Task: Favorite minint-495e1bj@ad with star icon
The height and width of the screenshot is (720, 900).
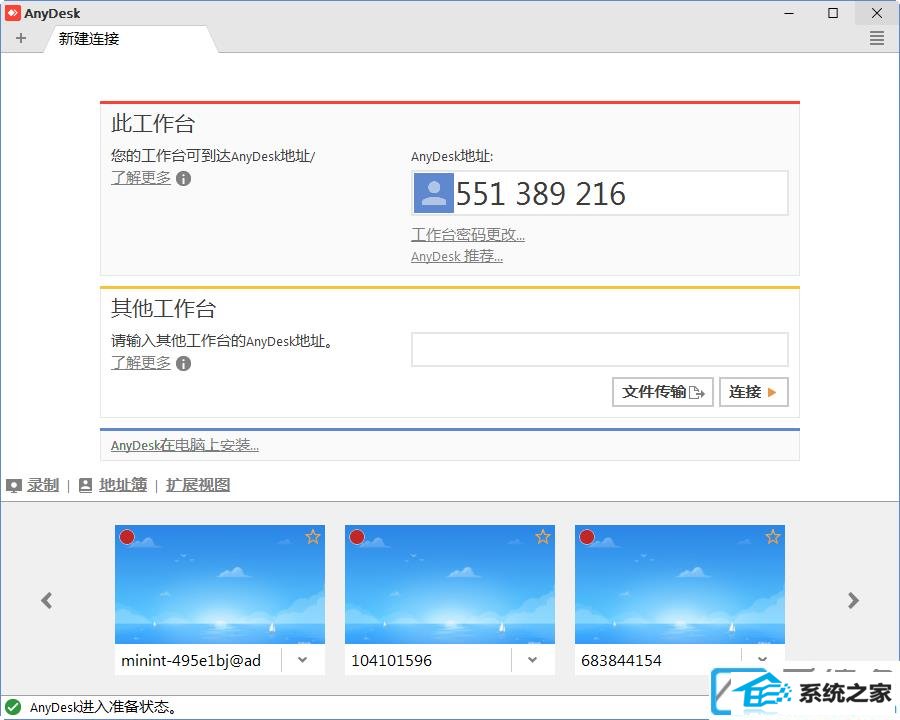Action: 313,537
